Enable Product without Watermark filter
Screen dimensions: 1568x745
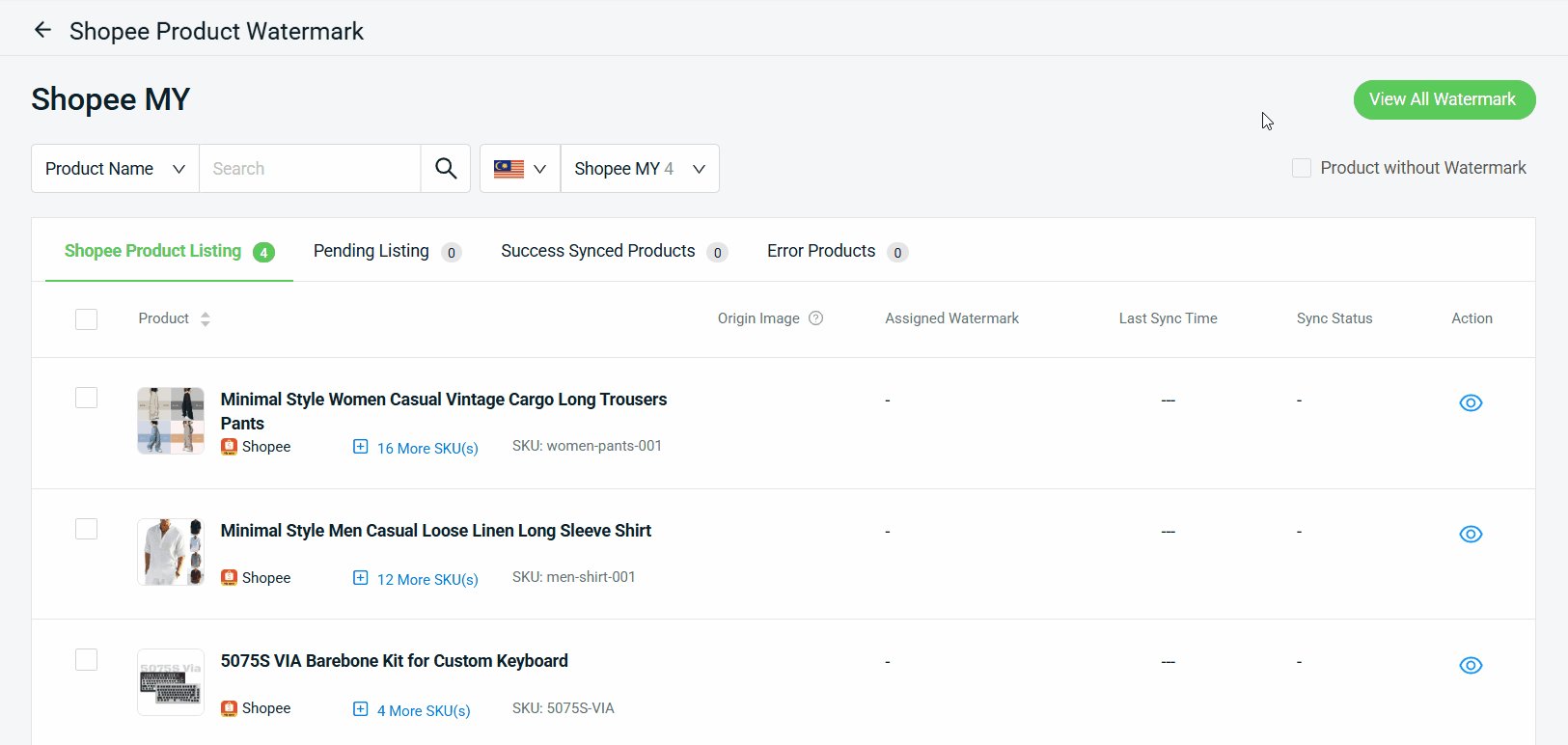(1302, 168)
